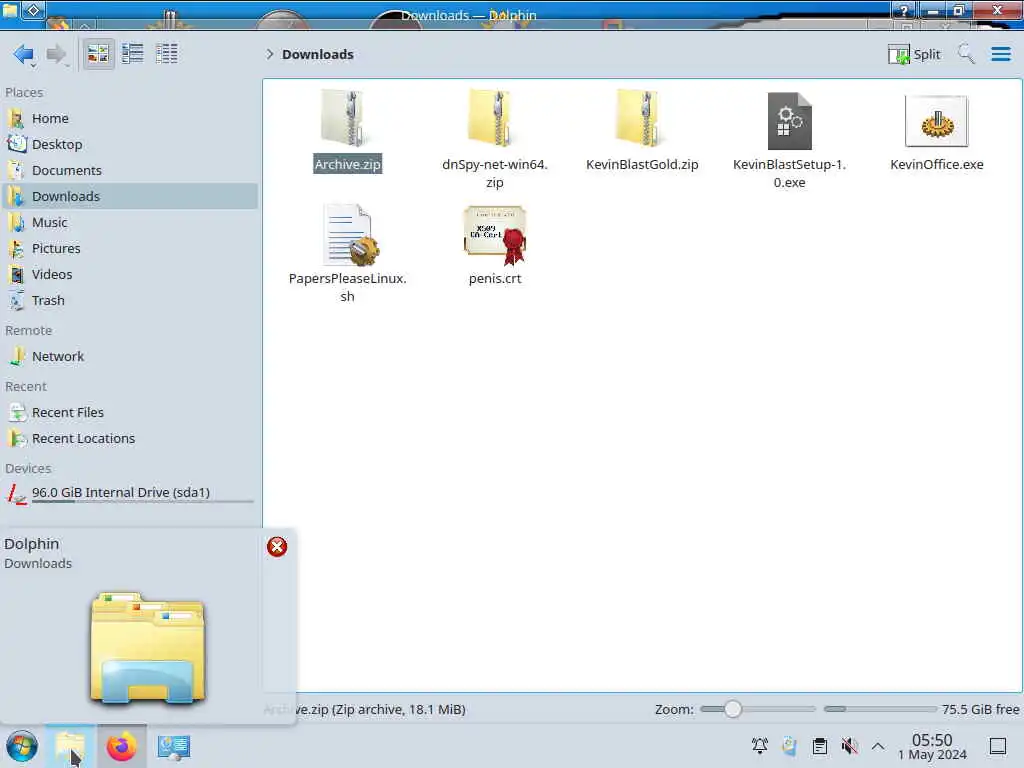The width and height of the screenshot is (1024, 768).
Task: Select the KevinBlastSetup-1.0.exe file icon
Action: [x=790, y=121]
